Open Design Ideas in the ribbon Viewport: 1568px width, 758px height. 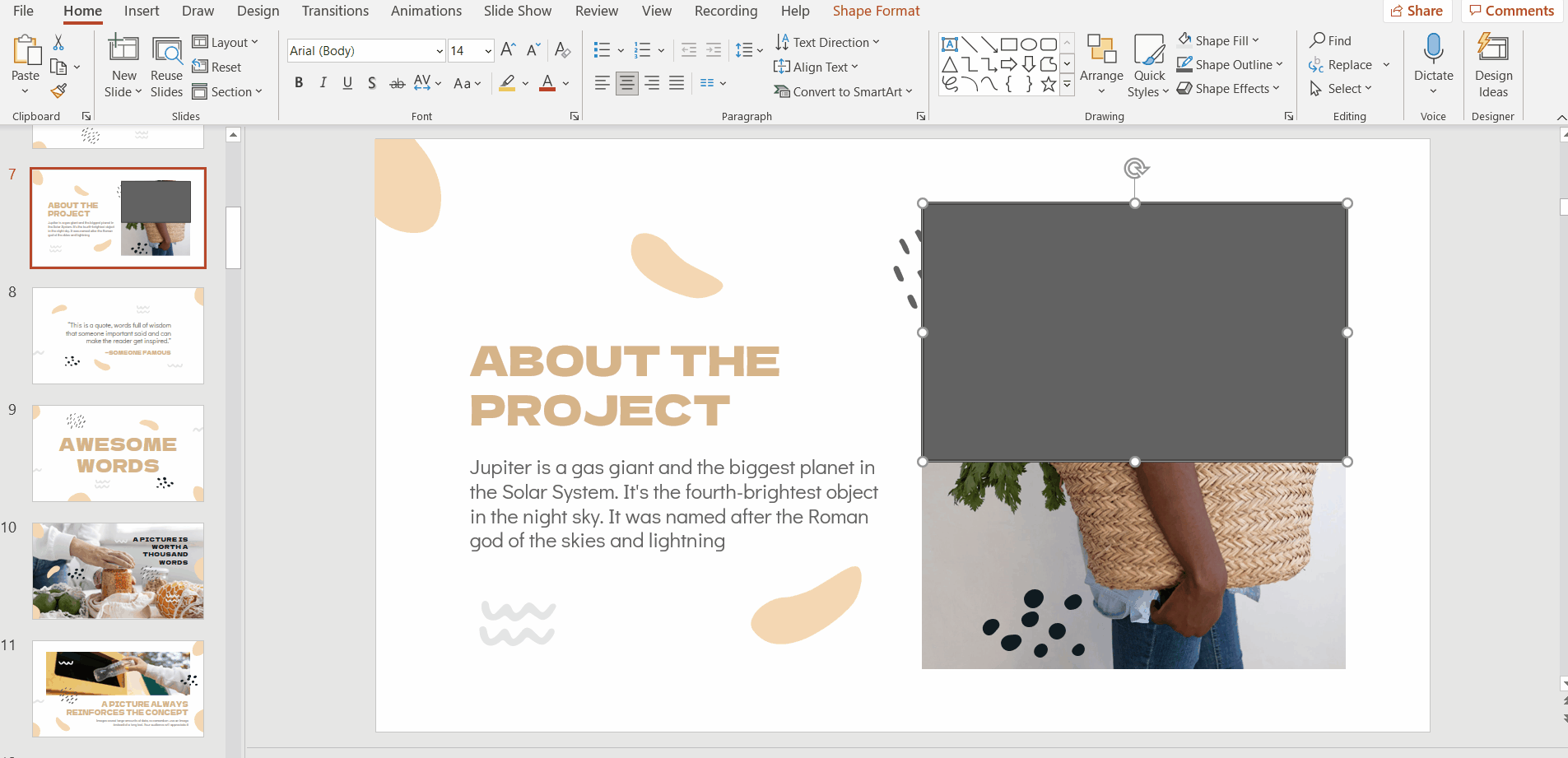coord(1492,66)
